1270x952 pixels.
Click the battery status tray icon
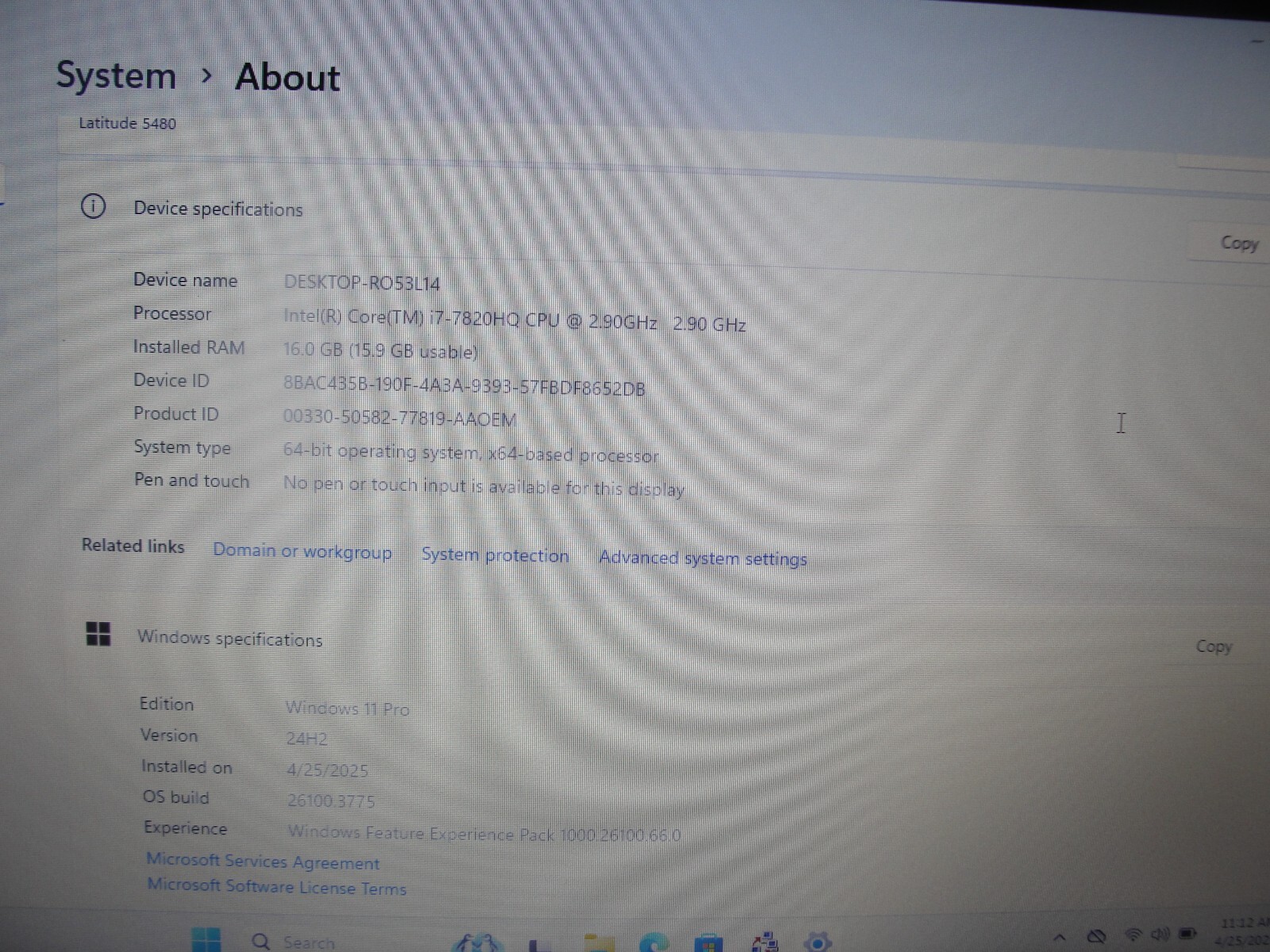(1187, 933)
